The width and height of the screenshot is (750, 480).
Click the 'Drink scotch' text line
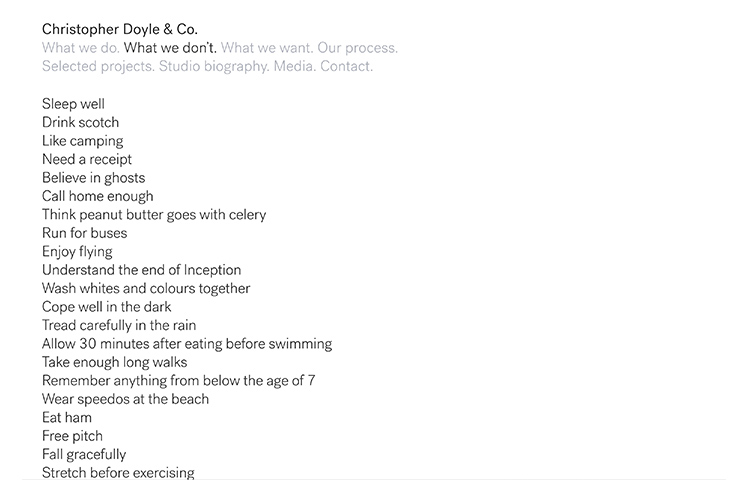pyautogui.click(x=80, y=123)
